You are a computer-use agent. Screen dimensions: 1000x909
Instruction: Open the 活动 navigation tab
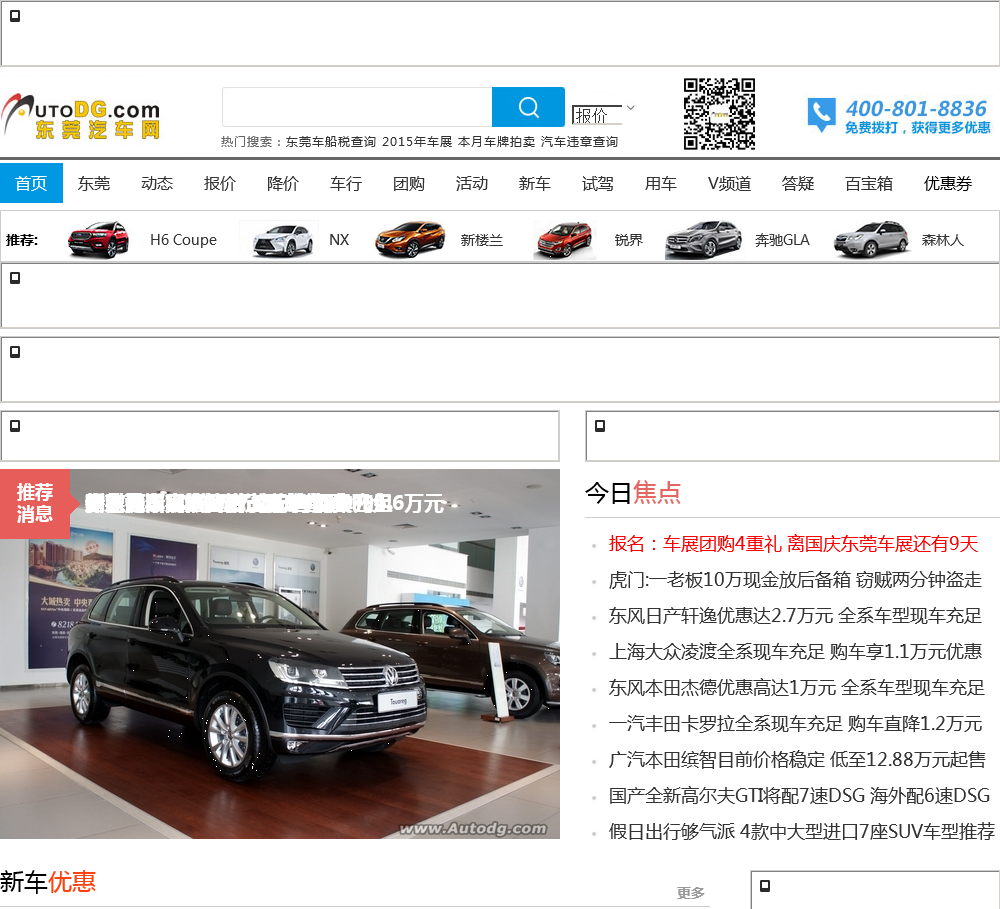coord(472,183)
